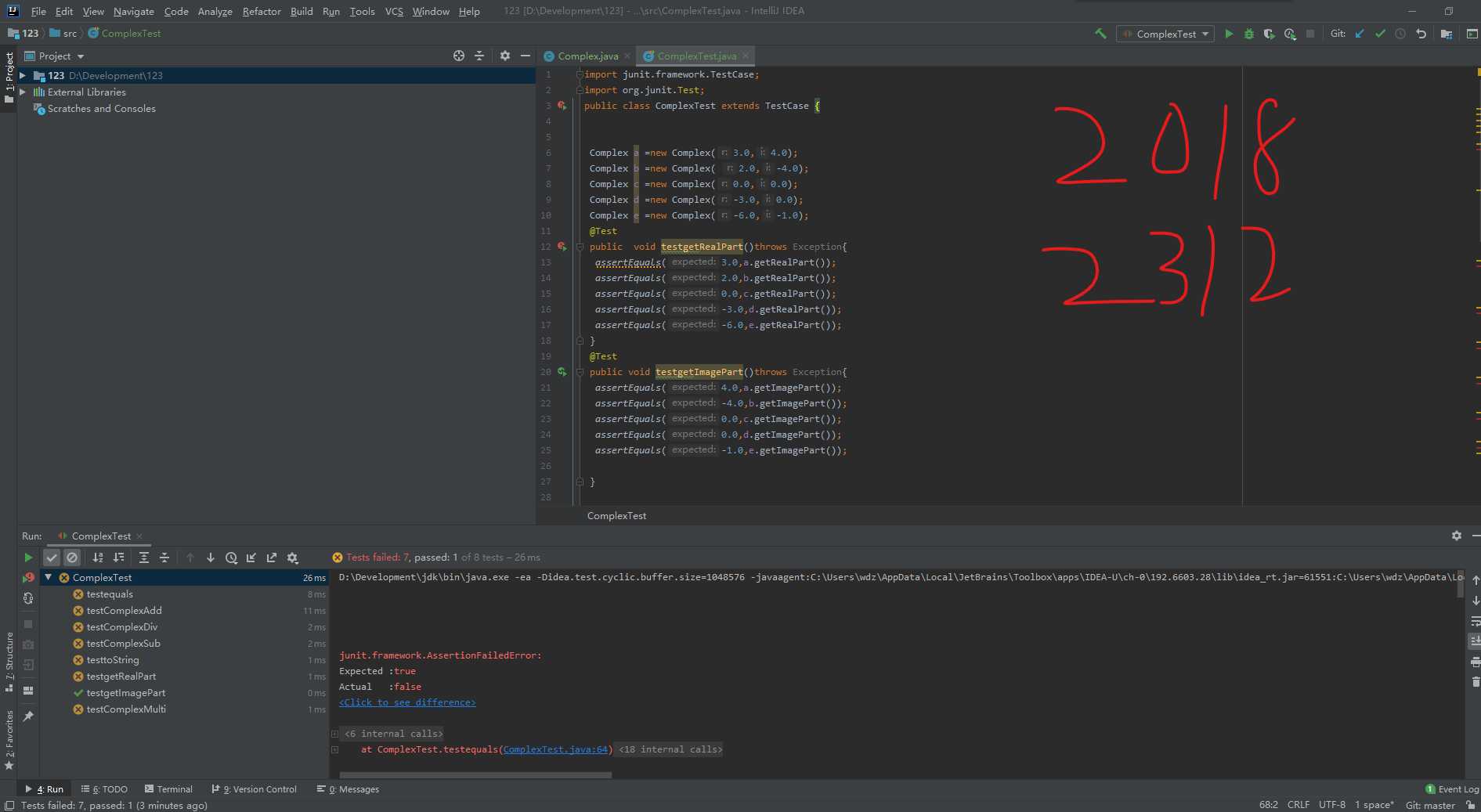Open the Project Structure icon in main toolbar
The height and width of the screenshot is (812, 1481).
[1447, 34]
